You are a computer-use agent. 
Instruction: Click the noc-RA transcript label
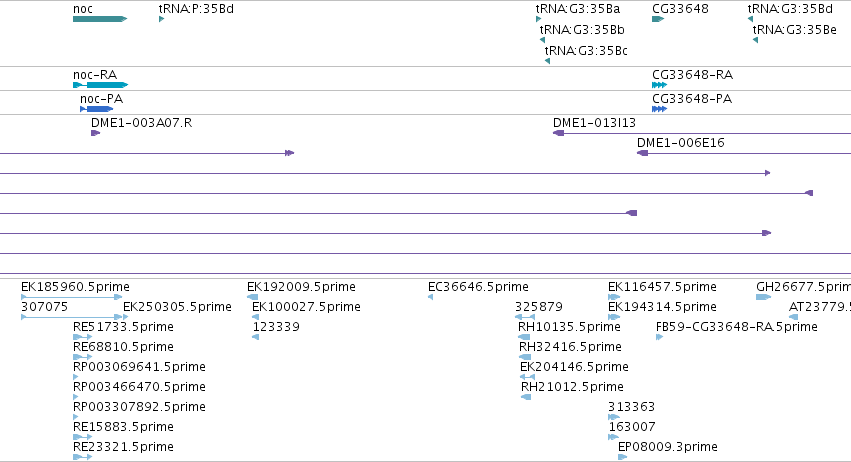[x=95, y=74]
